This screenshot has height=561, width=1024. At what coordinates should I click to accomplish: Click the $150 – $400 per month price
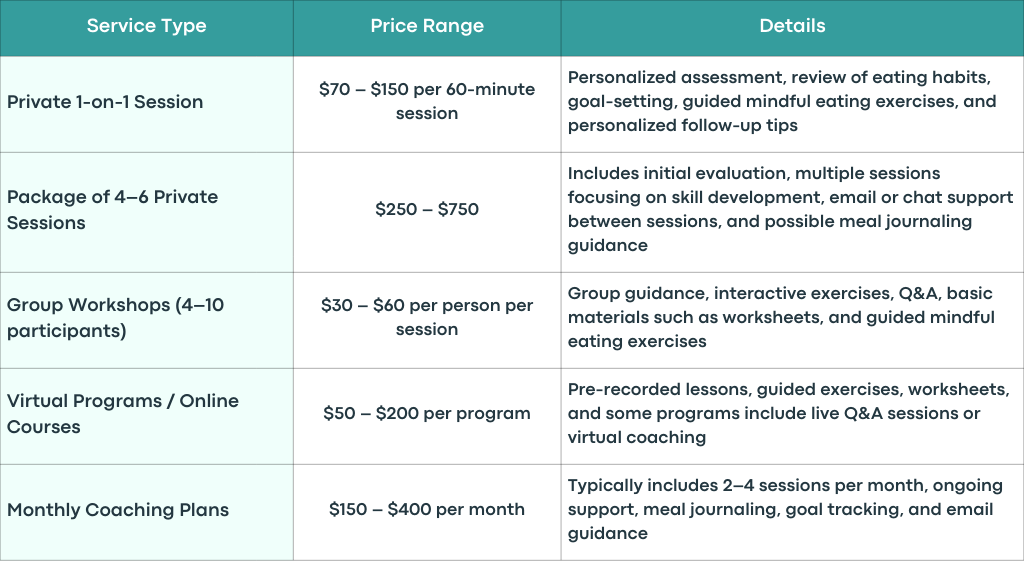tap(427, 509)
